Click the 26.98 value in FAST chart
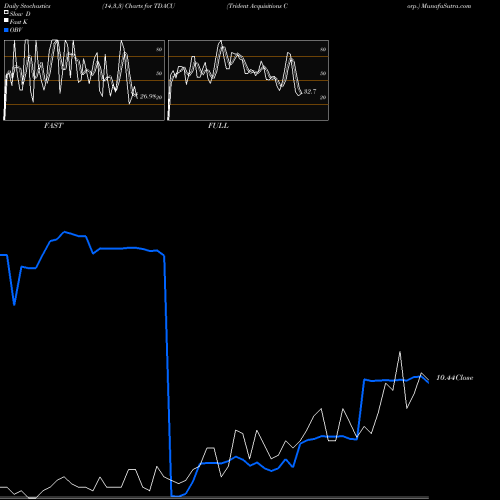The image size is (500, 500). [148, 97]
